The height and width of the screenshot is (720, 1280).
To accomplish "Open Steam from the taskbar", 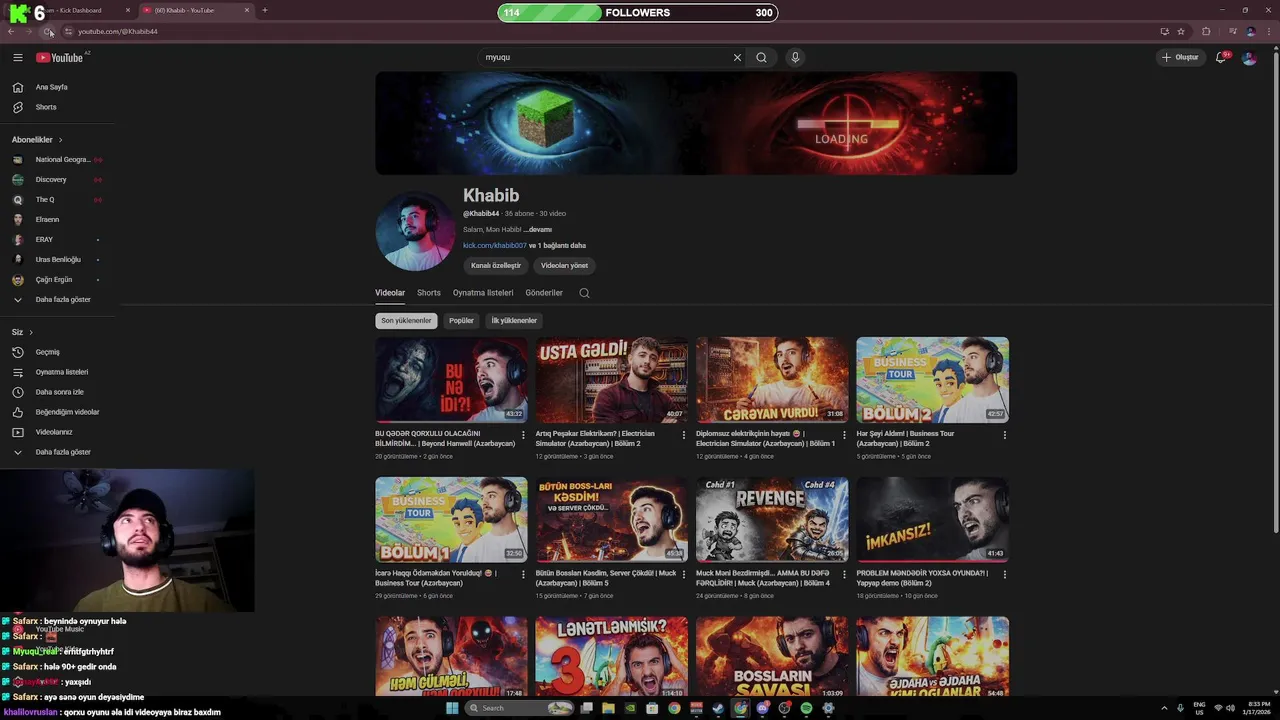I will point(718,708).
